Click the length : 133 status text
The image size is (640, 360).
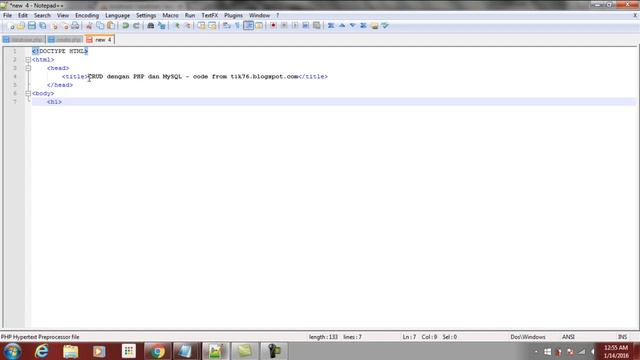tap(323, 337)
